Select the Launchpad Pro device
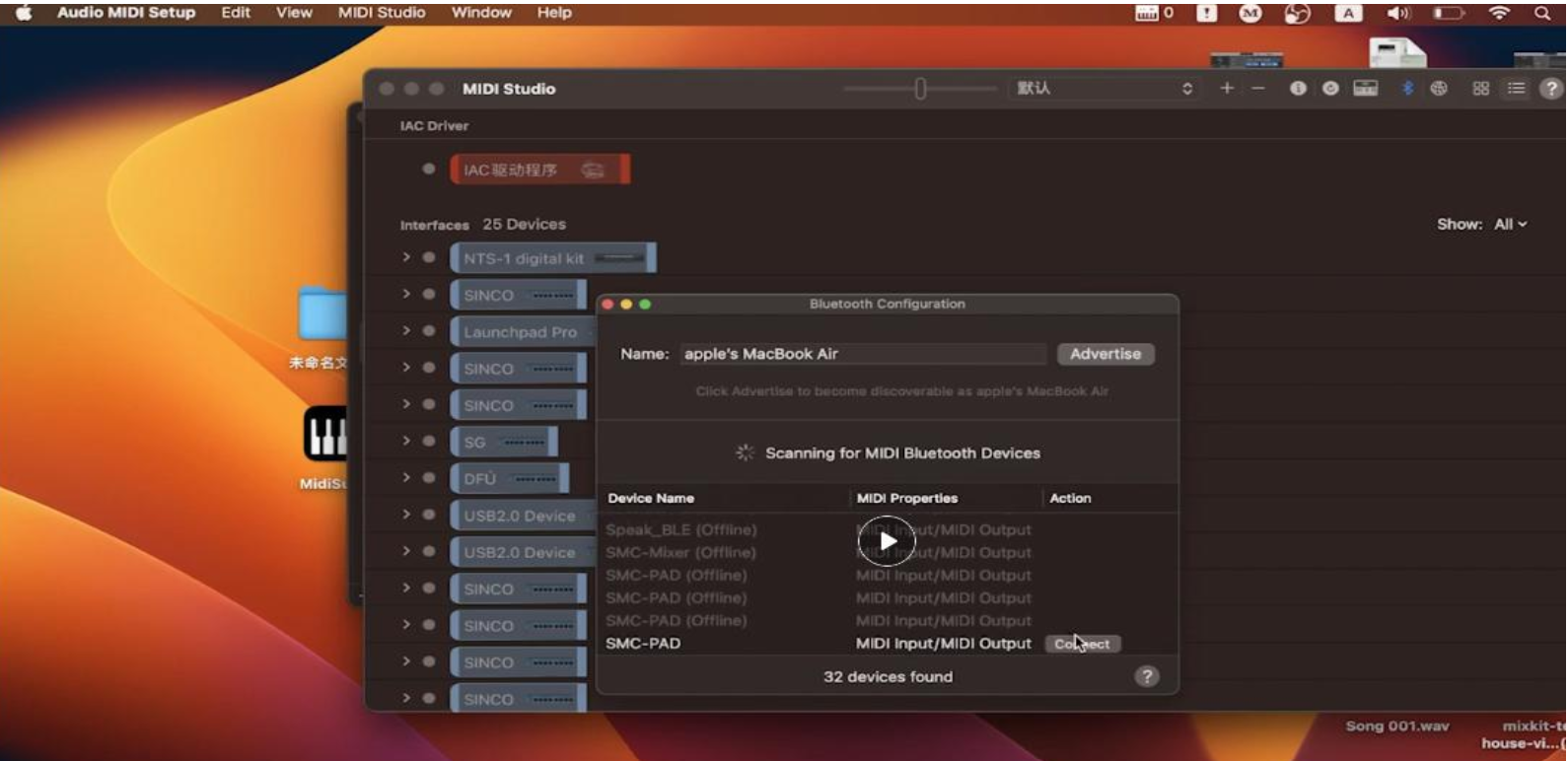The height and width of the screenshot is (761, 1568). pyautogui.click(x=521, y=332)
